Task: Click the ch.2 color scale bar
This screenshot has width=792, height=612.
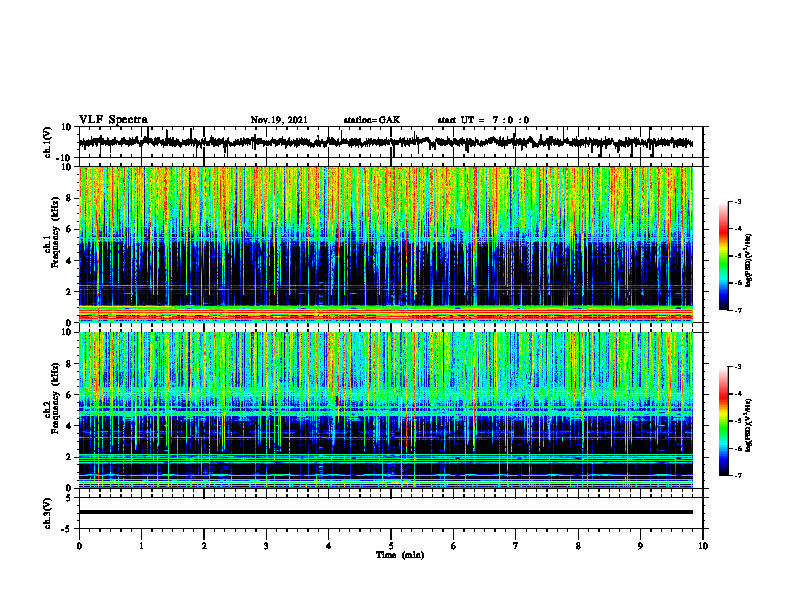Action: coord(724,421)
